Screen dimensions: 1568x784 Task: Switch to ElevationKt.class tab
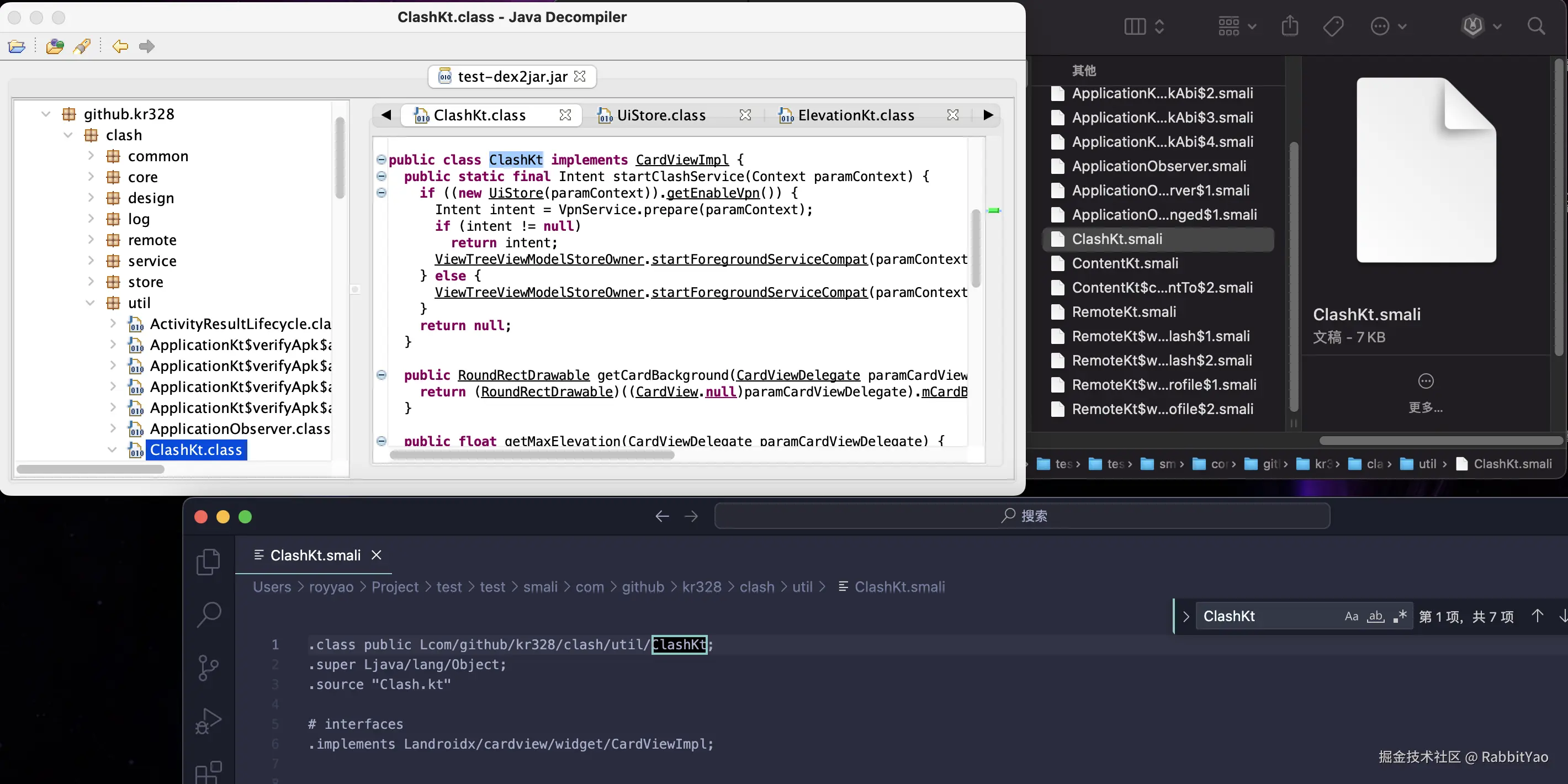[856, 115]
